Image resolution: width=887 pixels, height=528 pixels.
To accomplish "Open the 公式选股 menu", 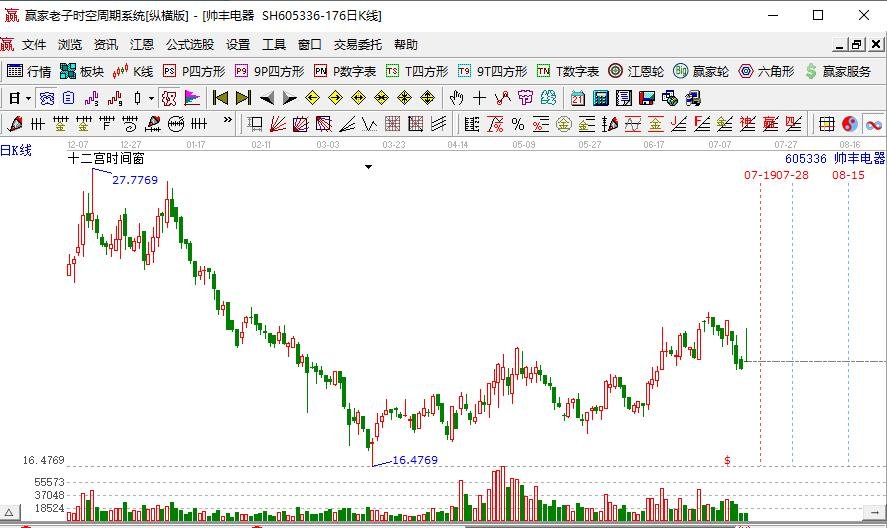I will pyautogui.click(x=190, y=45).
